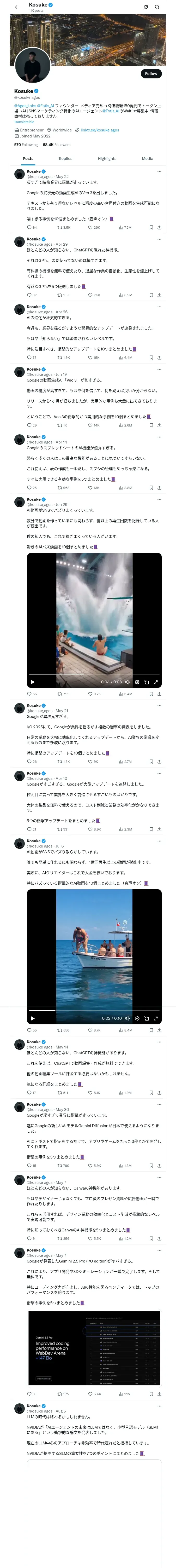
Task: Open more options on the Apr 10 post
Action: coord(159,773)
